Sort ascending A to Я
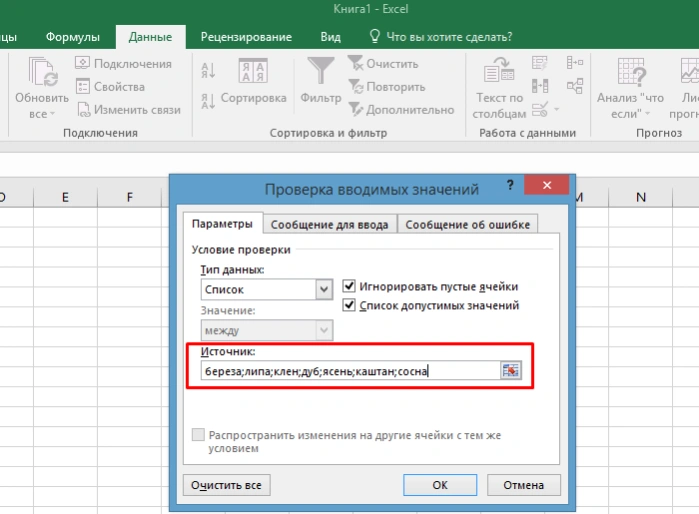Image resolution: width=699 pixels, height=514 pixels. click(x=208, y=70)
